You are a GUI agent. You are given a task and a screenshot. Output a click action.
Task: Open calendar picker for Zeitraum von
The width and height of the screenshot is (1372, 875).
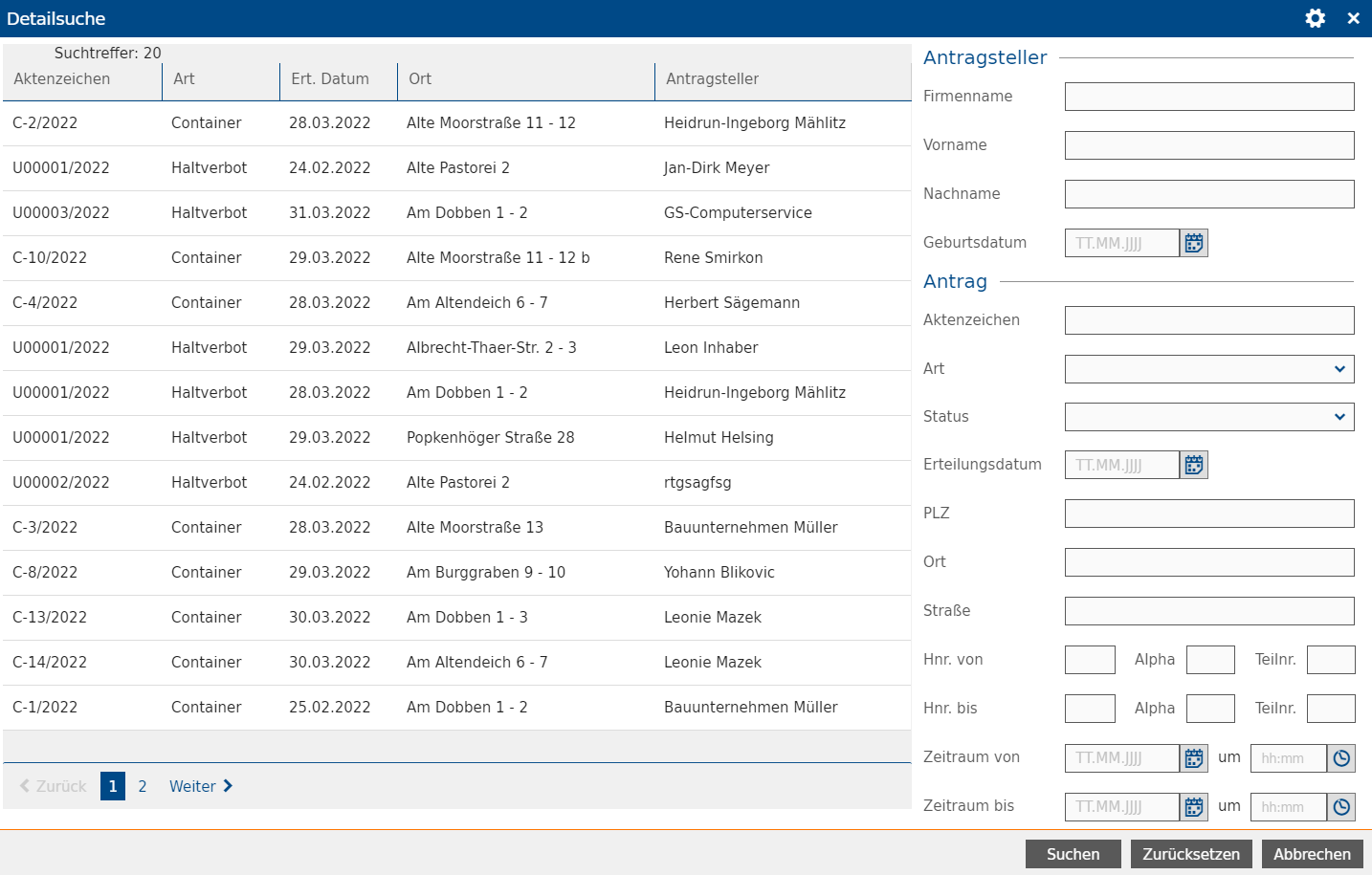point(1193,758)
